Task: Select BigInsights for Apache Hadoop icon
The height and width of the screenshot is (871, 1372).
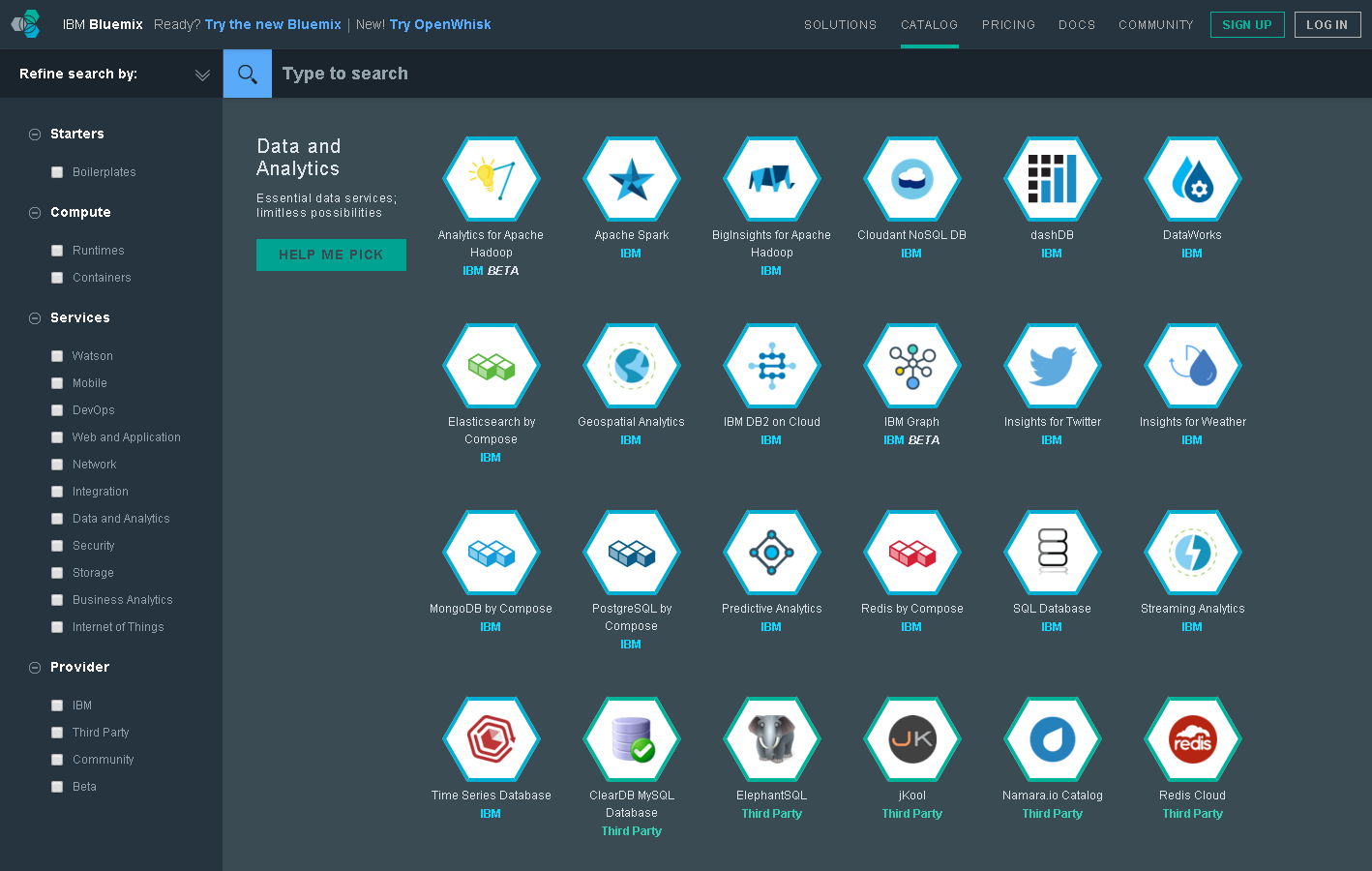Action: point(772,179)
